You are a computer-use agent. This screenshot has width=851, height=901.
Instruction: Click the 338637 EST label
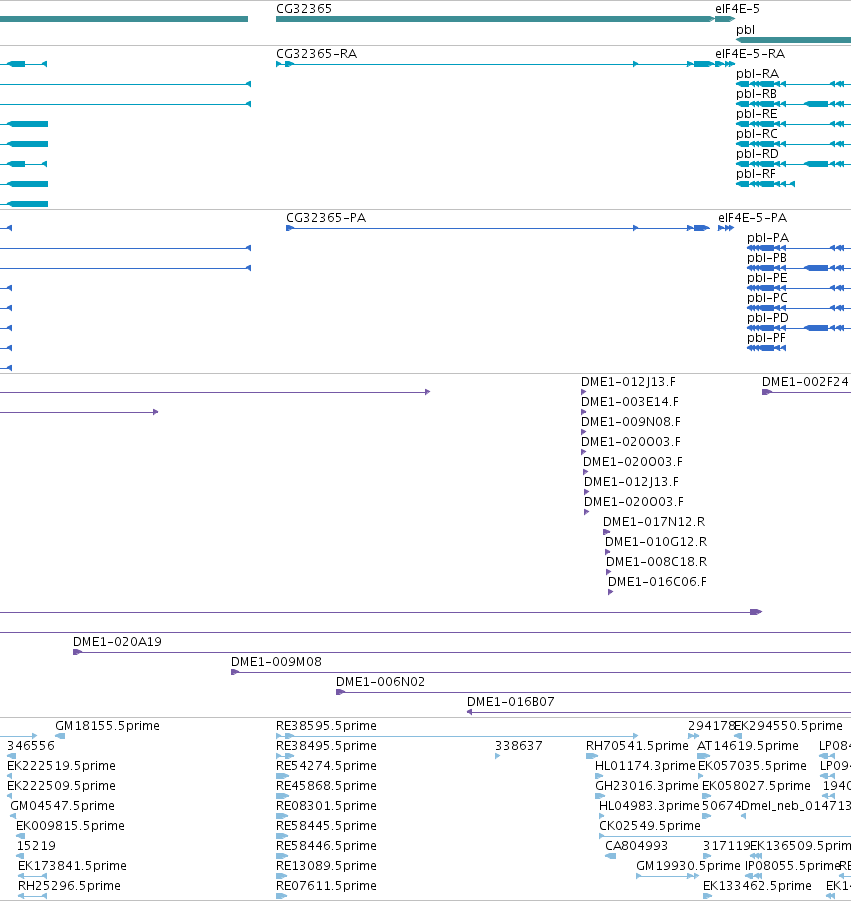pos(518,746)
